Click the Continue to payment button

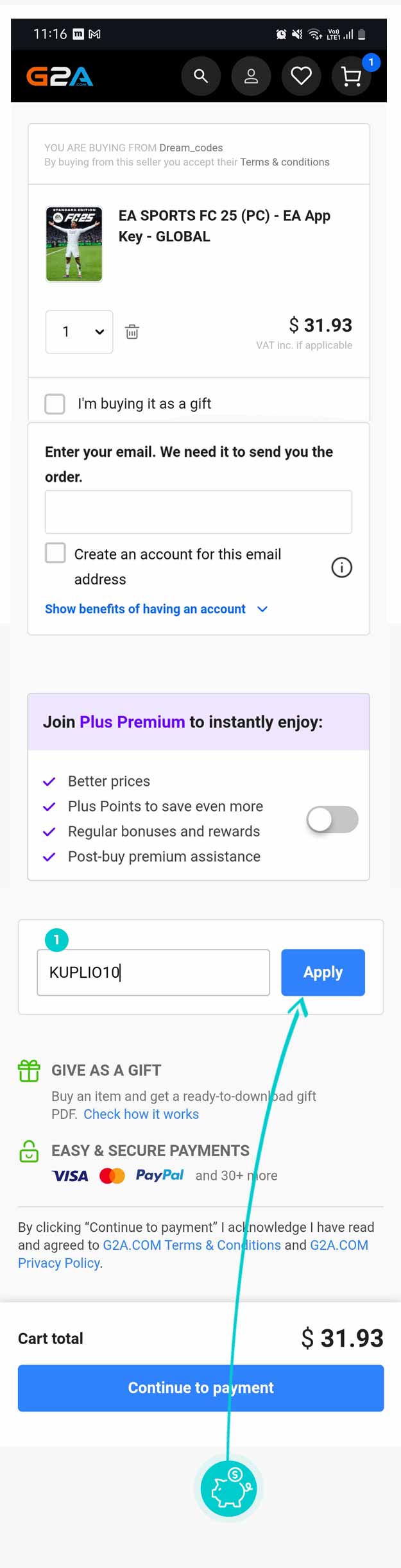pos(201,1388)
